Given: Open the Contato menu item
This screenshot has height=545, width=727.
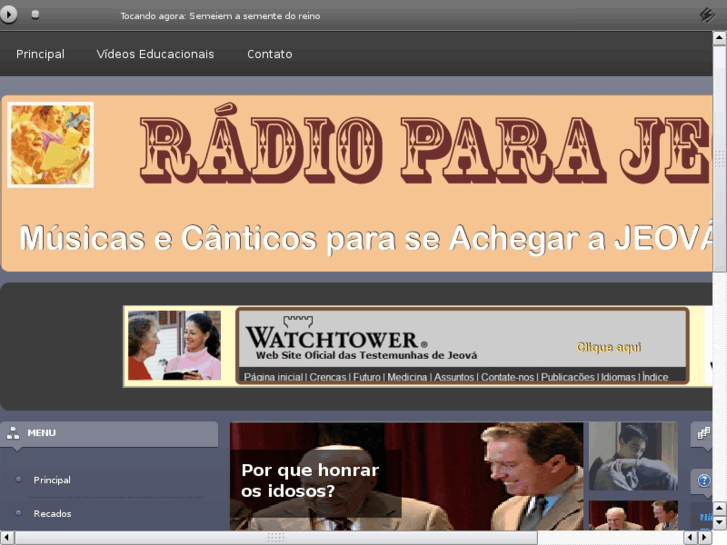Looking at the screenshot, I should coord(270,54).
